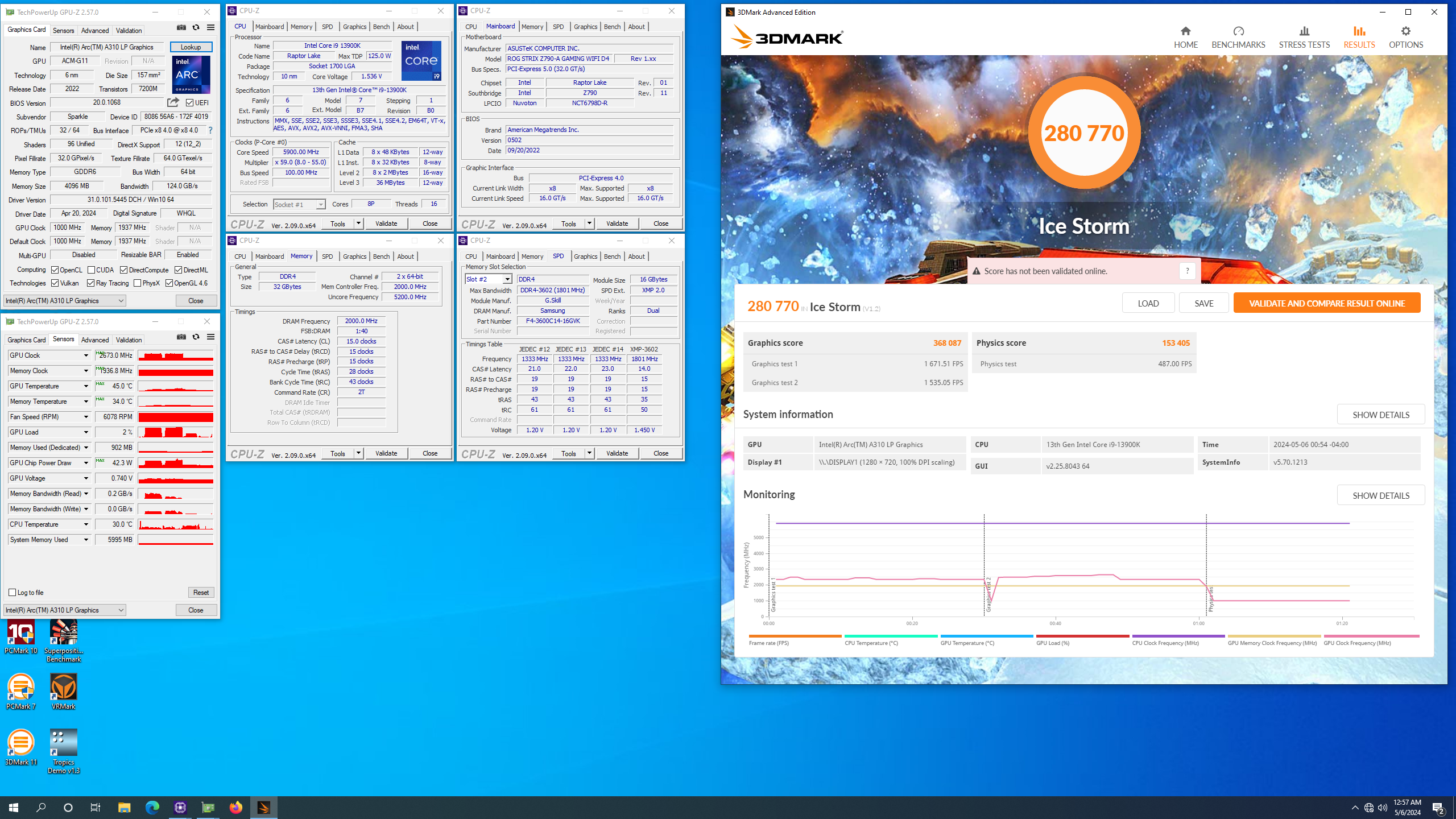This screenshot has width=1456, height=819.
Task: Toggle the UEFI checkbox in GPU-Z
Action: point(190,103)
